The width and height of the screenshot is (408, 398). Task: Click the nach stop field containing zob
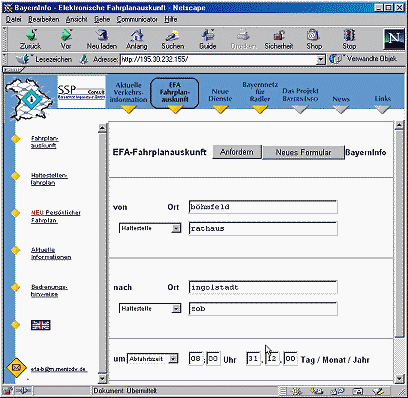point(263,309)
